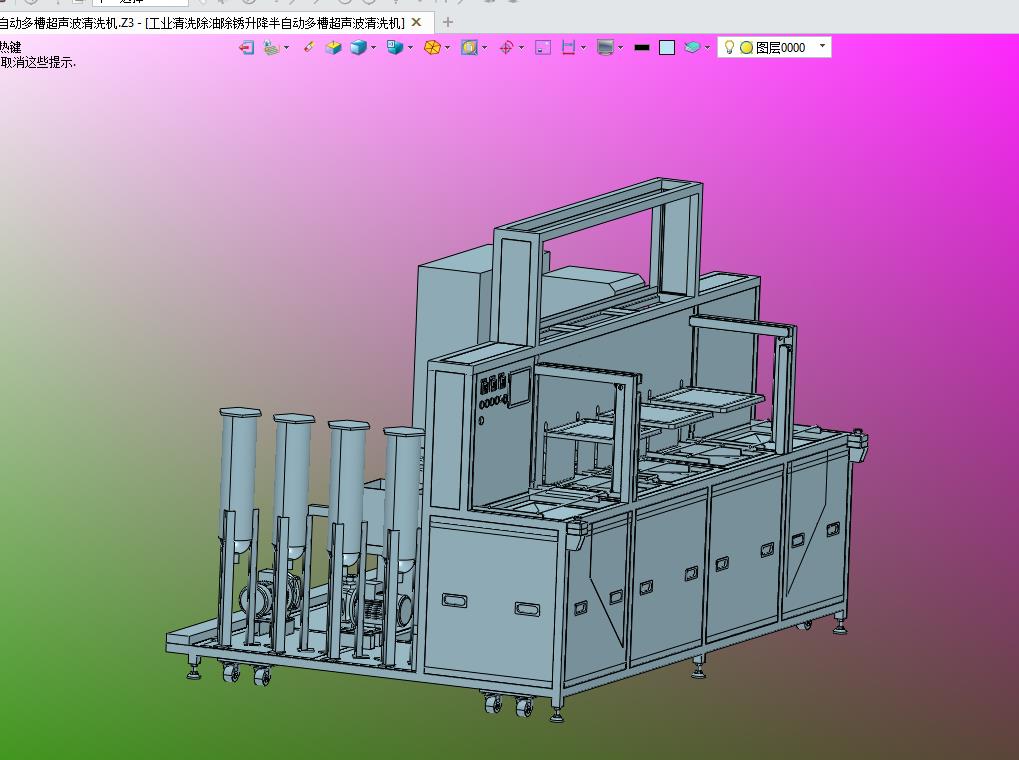Click the black line color swatch
1019x760 pixels.
point(642,47)
